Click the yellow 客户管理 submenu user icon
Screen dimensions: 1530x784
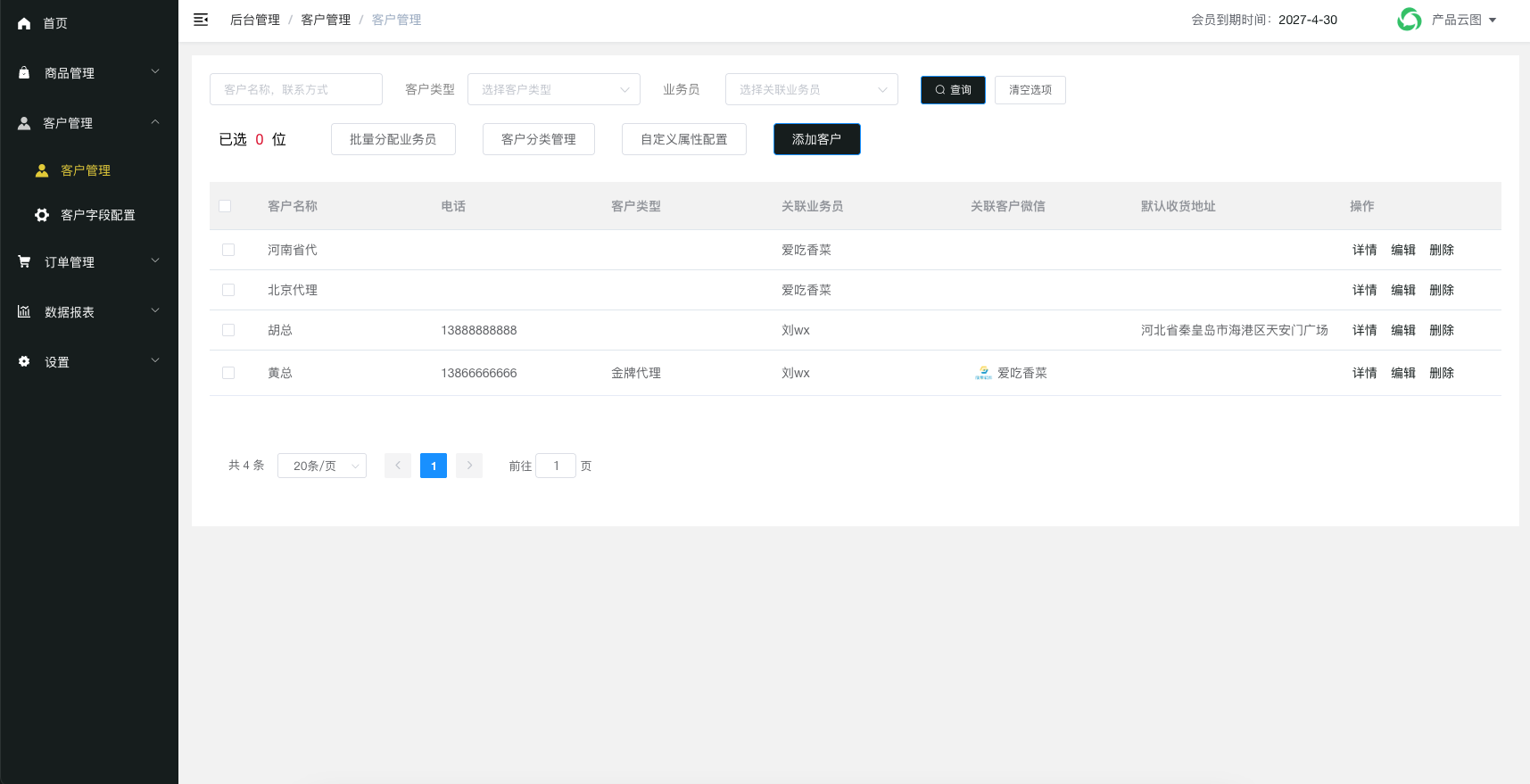42,170
